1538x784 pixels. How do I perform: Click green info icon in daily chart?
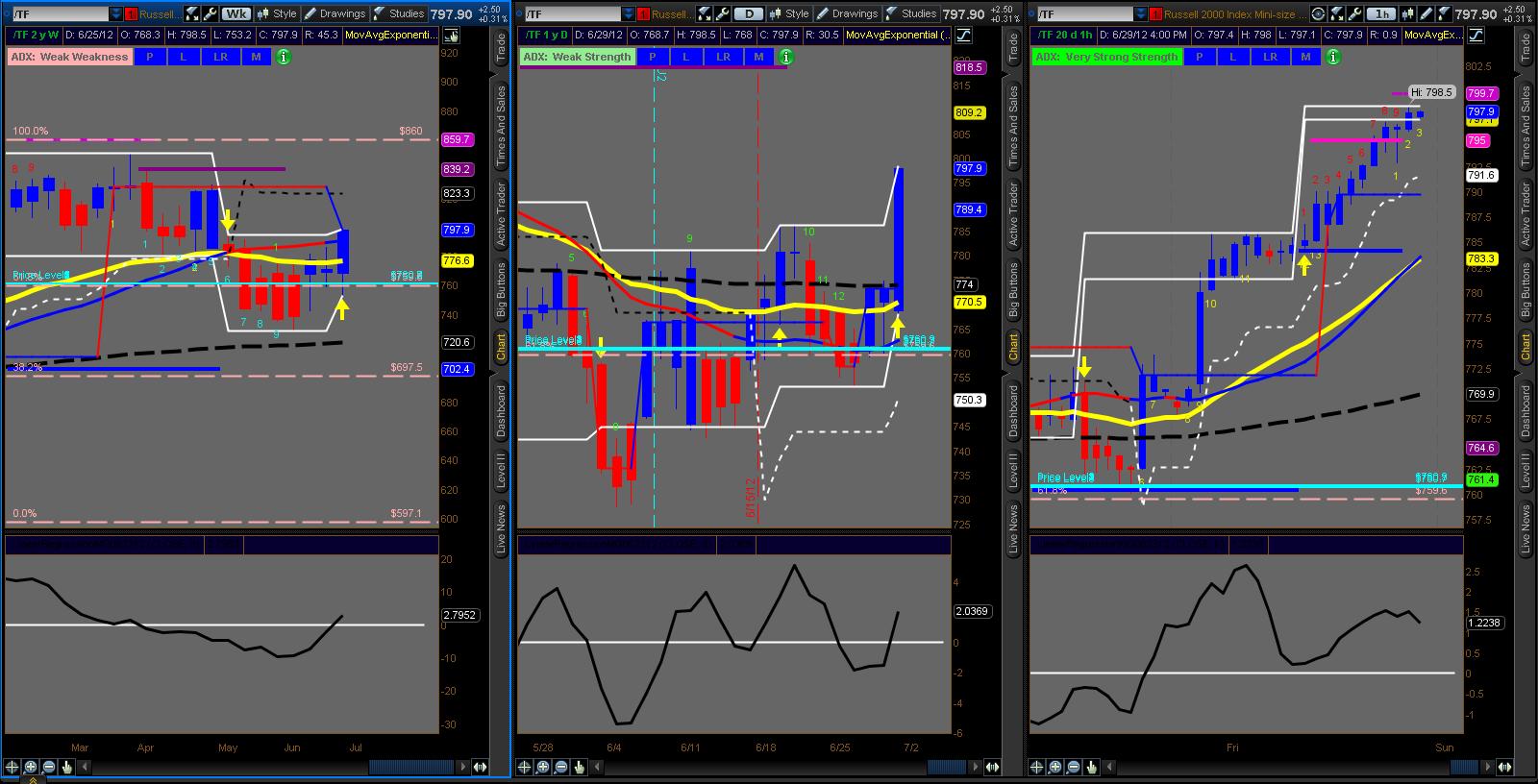786,57
